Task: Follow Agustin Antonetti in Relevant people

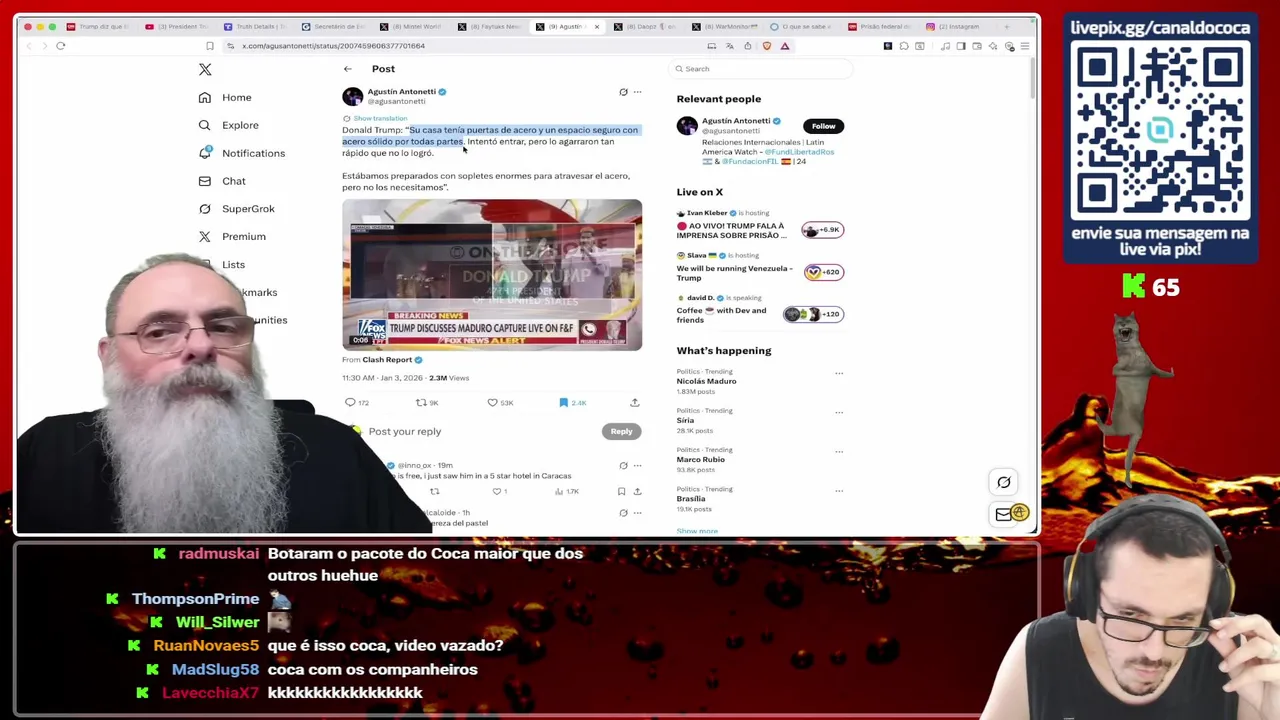Action: pyautogui.click(x=823, y=126)
